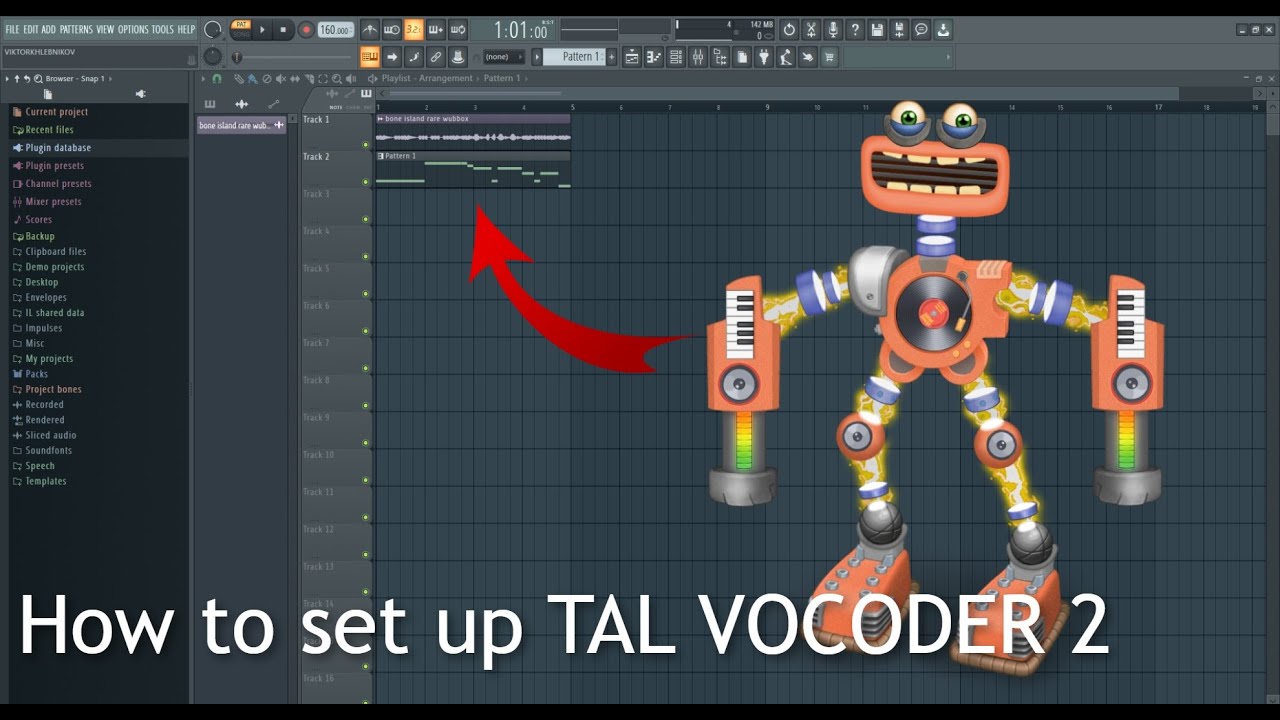Click the tempo tapper icon
Image resolution: width=1280 pixels, height=720 pixels.
pyautogui.click(x=786, y=57)
